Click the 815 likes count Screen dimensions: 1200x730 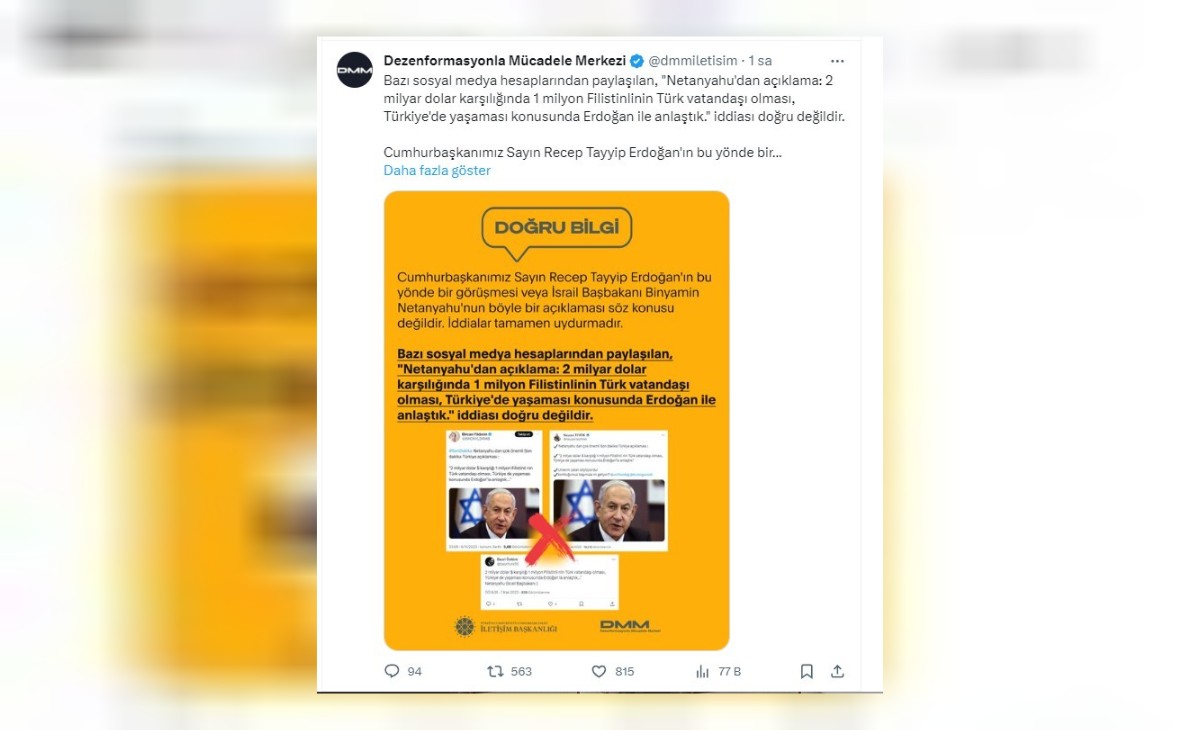pos(625,671)
